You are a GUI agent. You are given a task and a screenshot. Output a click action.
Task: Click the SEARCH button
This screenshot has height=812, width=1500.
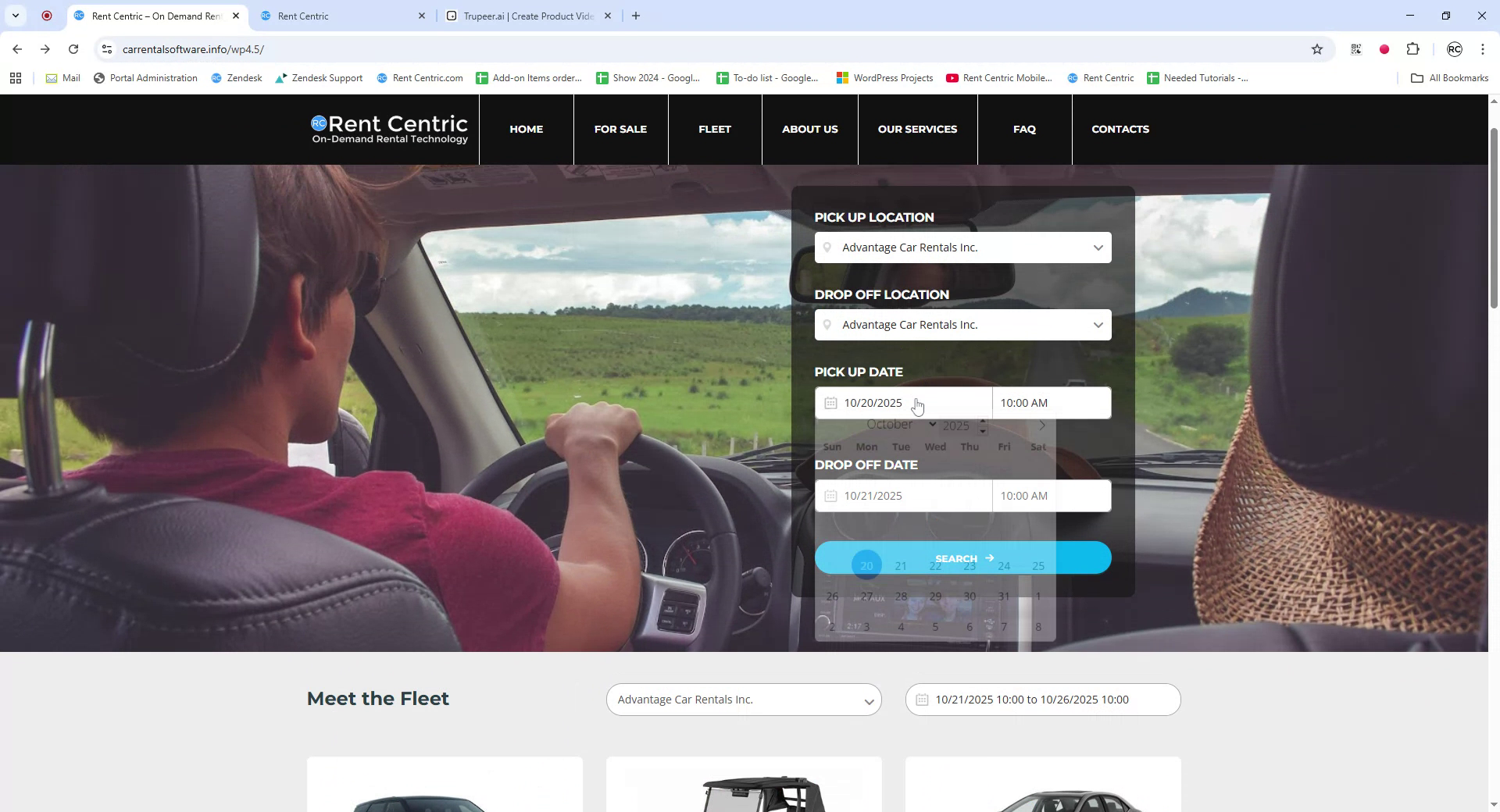pos(962,557)
